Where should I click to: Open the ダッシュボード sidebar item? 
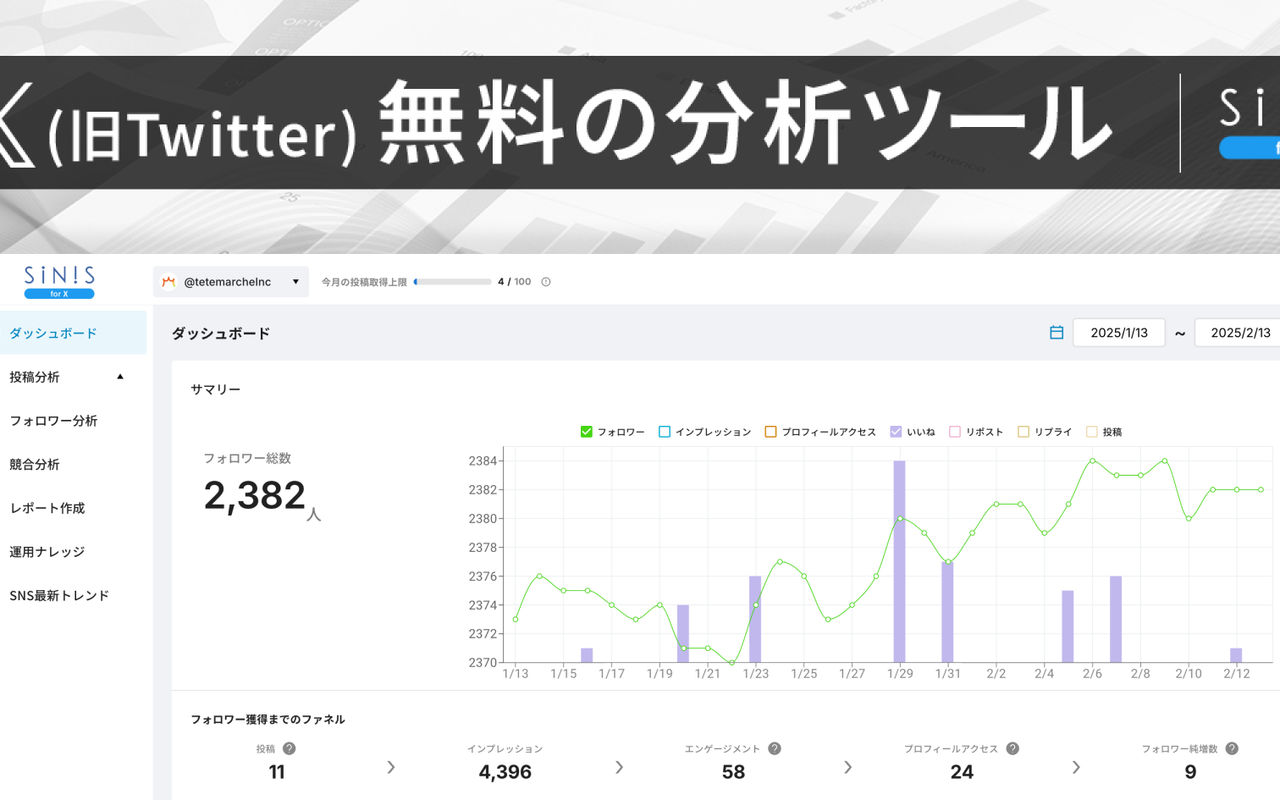click(x=73, y=333)
